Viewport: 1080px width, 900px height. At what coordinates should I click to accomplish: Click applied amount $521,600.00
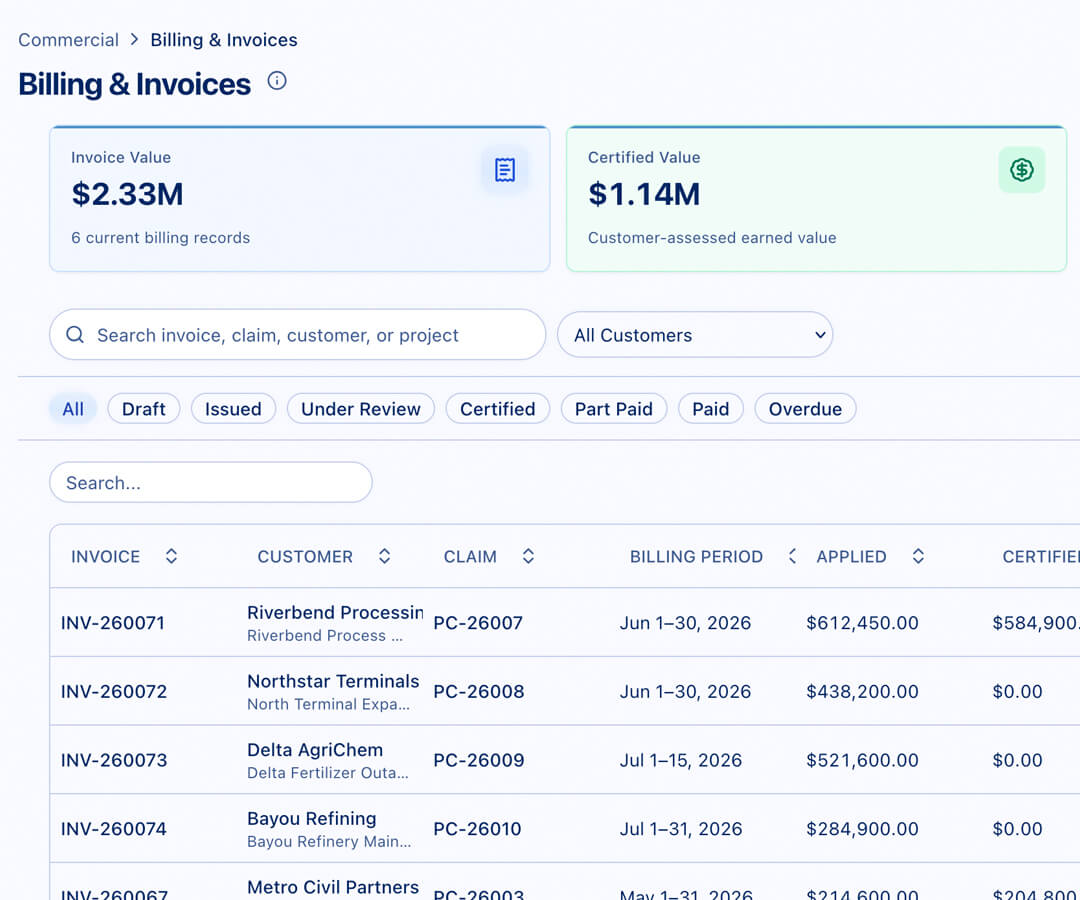coord(862,760)
